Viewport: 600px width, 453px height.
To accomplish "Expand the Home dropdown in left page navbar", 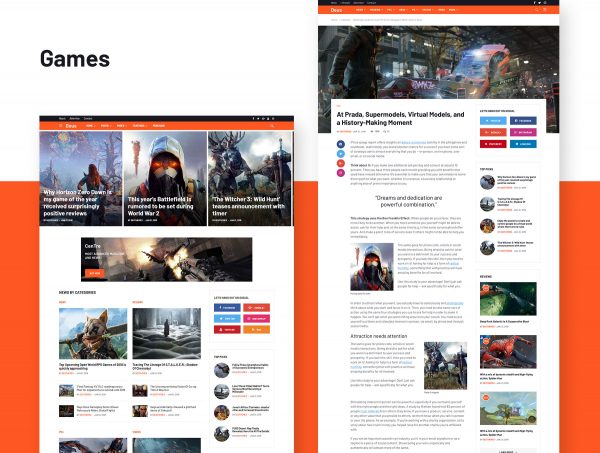I will click(87, 126).
